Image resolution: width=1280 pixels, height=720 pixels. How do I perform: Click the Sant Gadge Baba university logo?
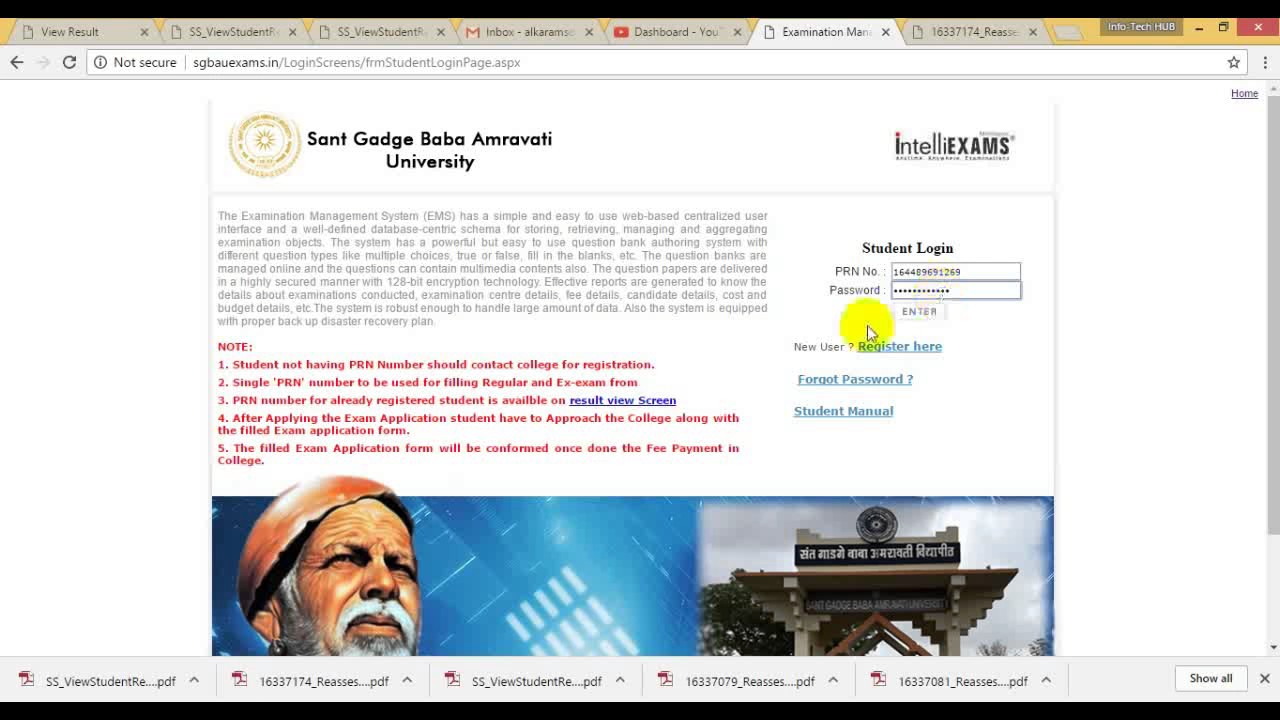coord(264,145)
